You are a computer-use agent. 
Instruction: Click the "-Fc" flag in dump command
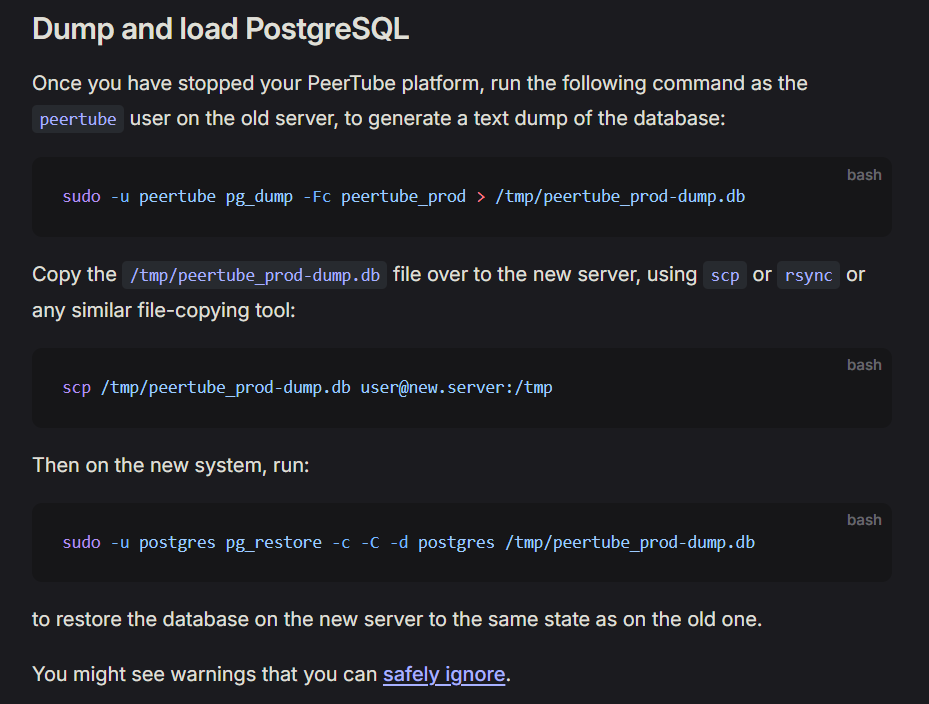[317, 197]
